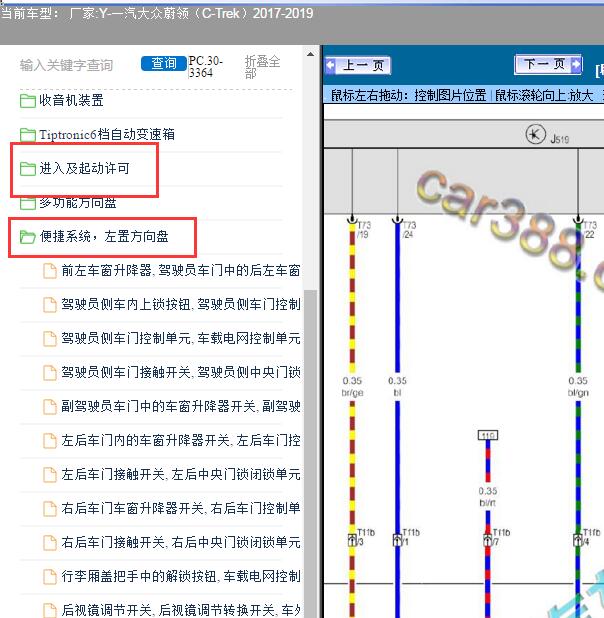
Task: Click folder icon beside Tiptronic6档自动变速箱
Action: pyautogui.click(x=28, y=135)
